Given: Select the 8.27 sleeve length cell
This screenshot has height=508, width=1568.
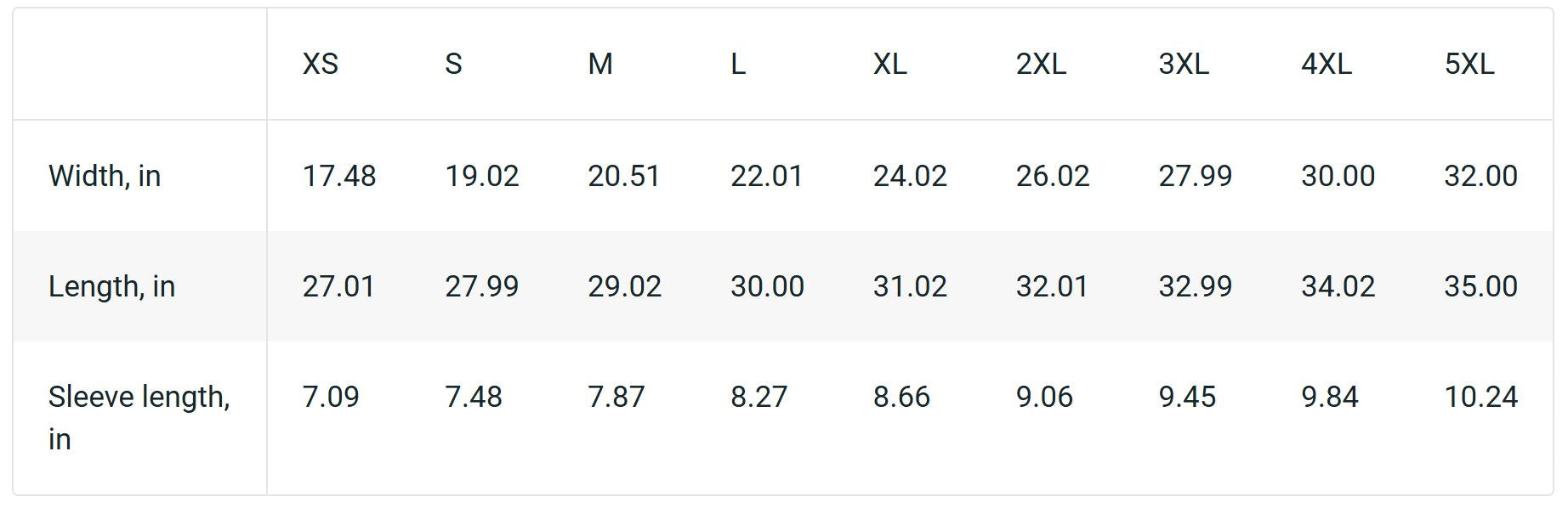Looking at the screenshot, I should (759, 397).
